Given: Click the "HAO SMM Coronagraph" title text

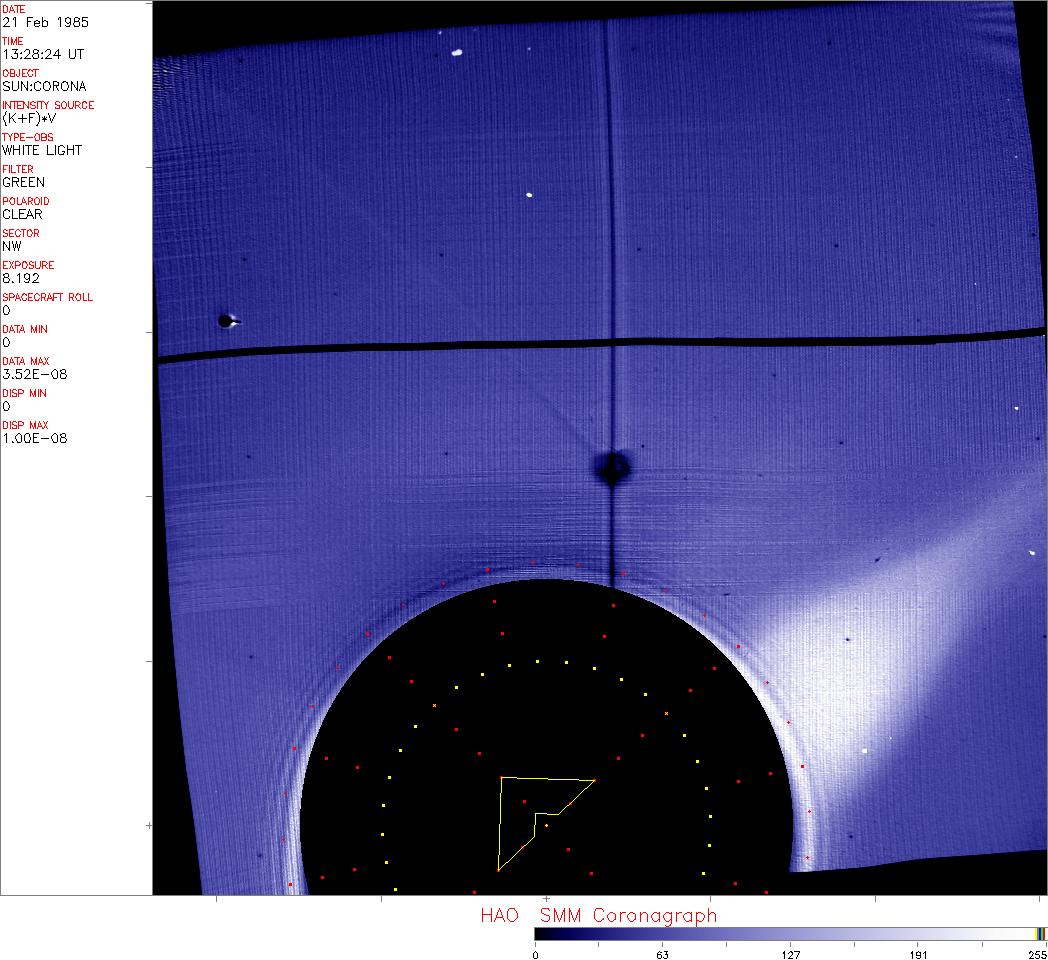Looking at the screenshot, I should [x=598, y=915].
